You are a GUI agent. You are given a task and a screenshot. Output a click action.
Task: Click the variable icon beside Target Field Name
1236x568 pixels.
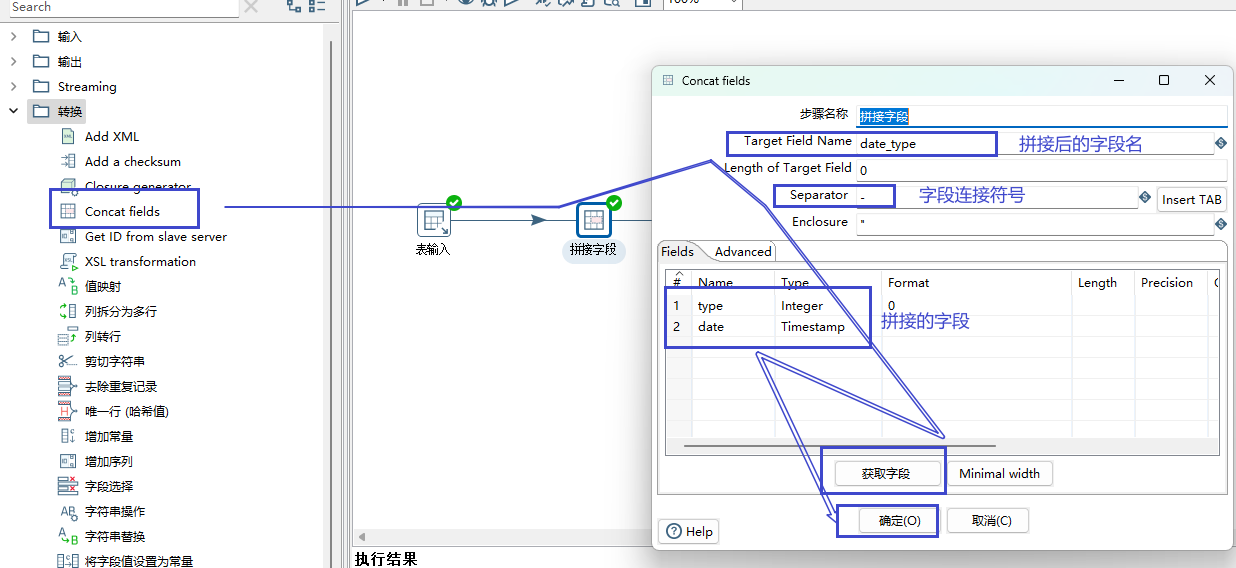click(x=1220, y=143)
